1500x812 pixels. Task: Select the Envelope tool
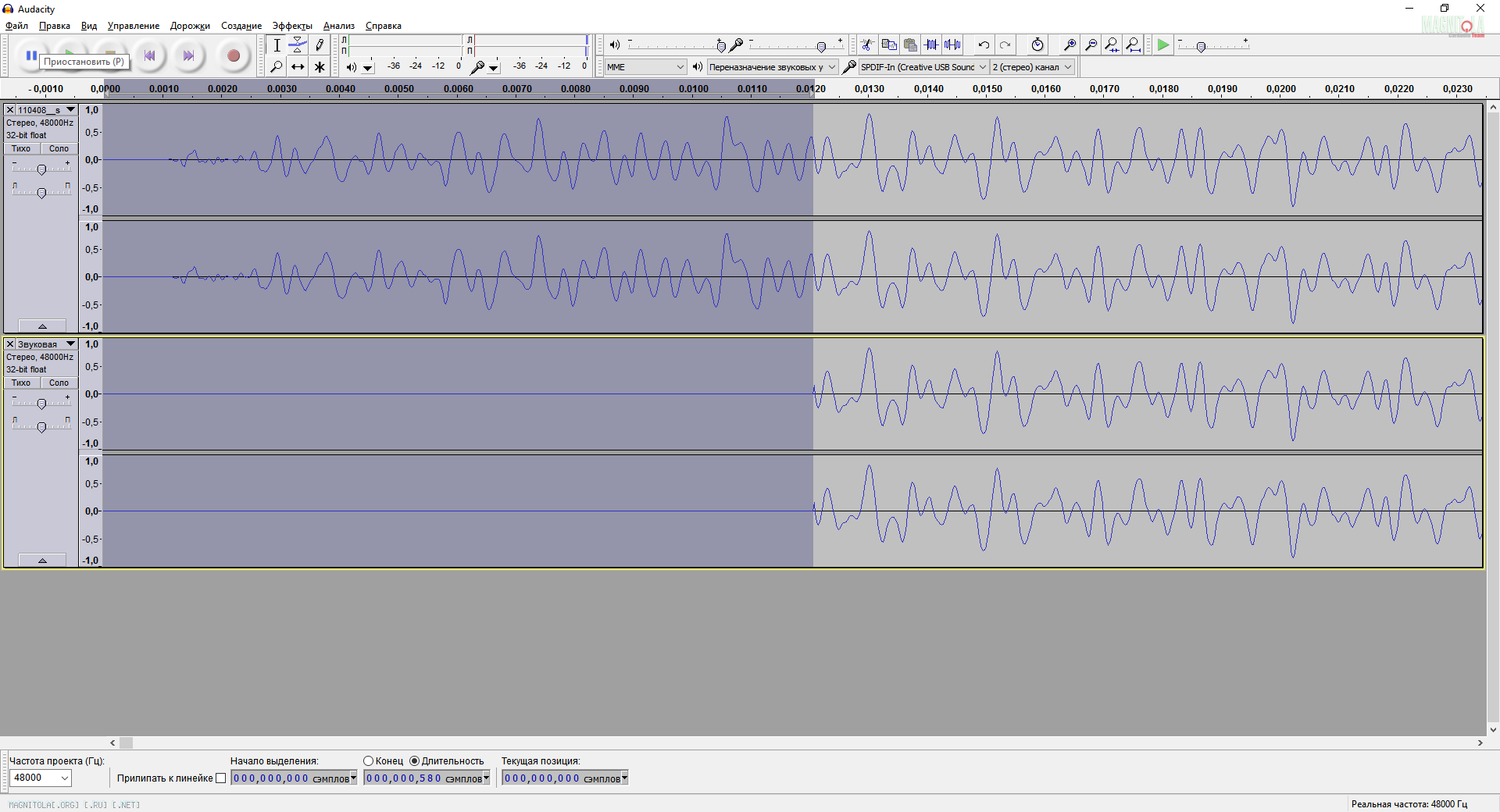[x=298, y=45]
